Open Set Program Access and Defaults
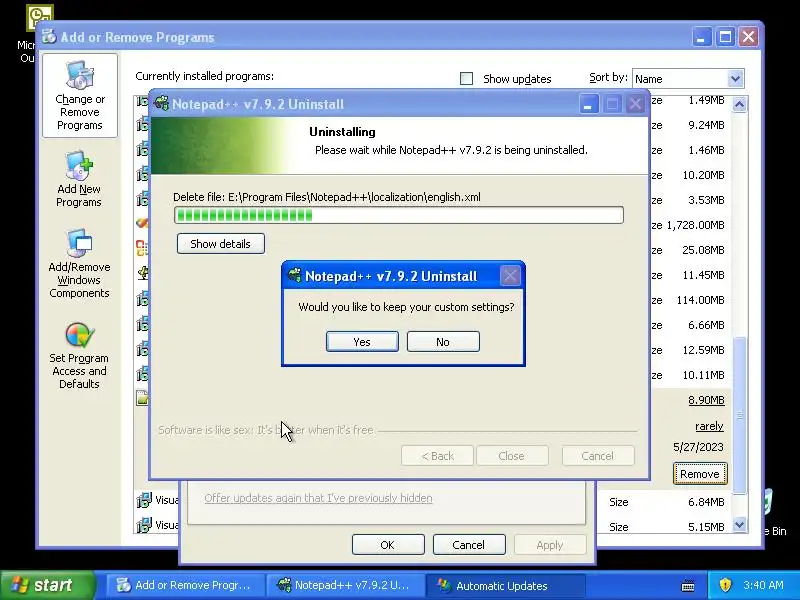 point(79,356)
